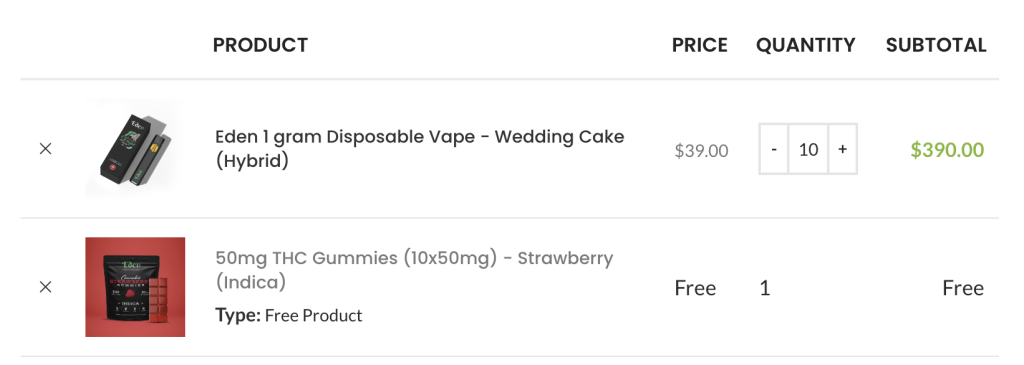The image size is (1024, 365).
Task: Open 50mg THC Gummies Strawberry link
Action: (x=414, y=270)
